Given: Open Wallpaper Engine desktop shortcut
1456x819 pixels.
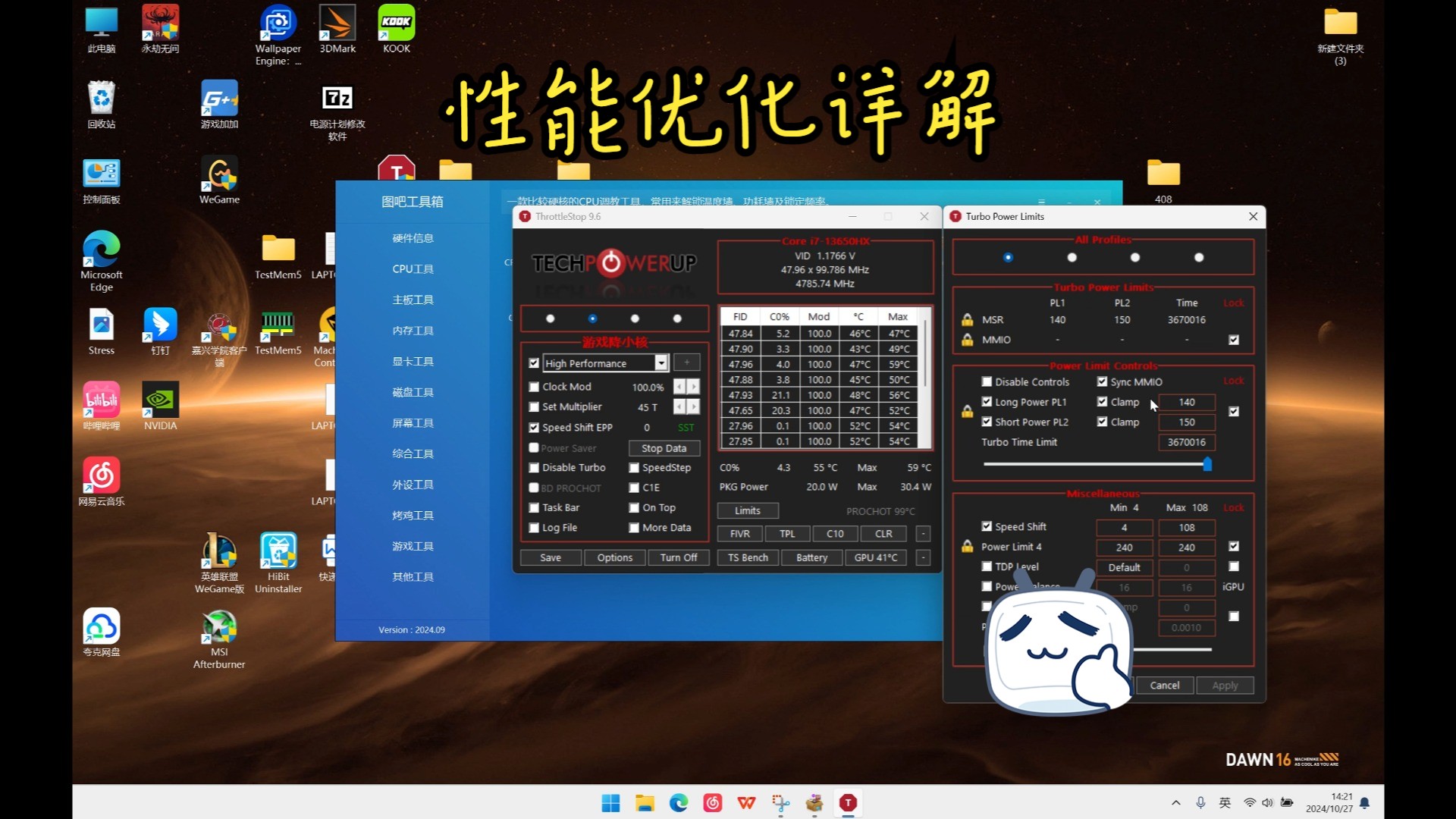Looking at the screenshot, I should coord(278,35).
